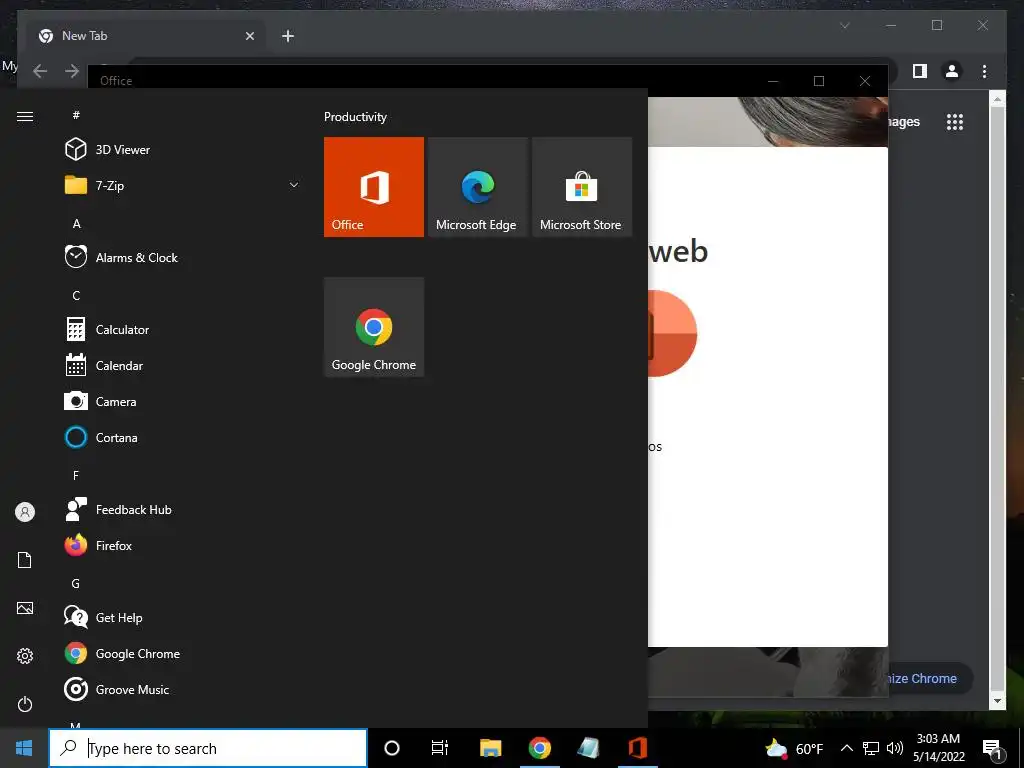Open the user account icon in Start
1024x768 pixels.
[25, 512]
